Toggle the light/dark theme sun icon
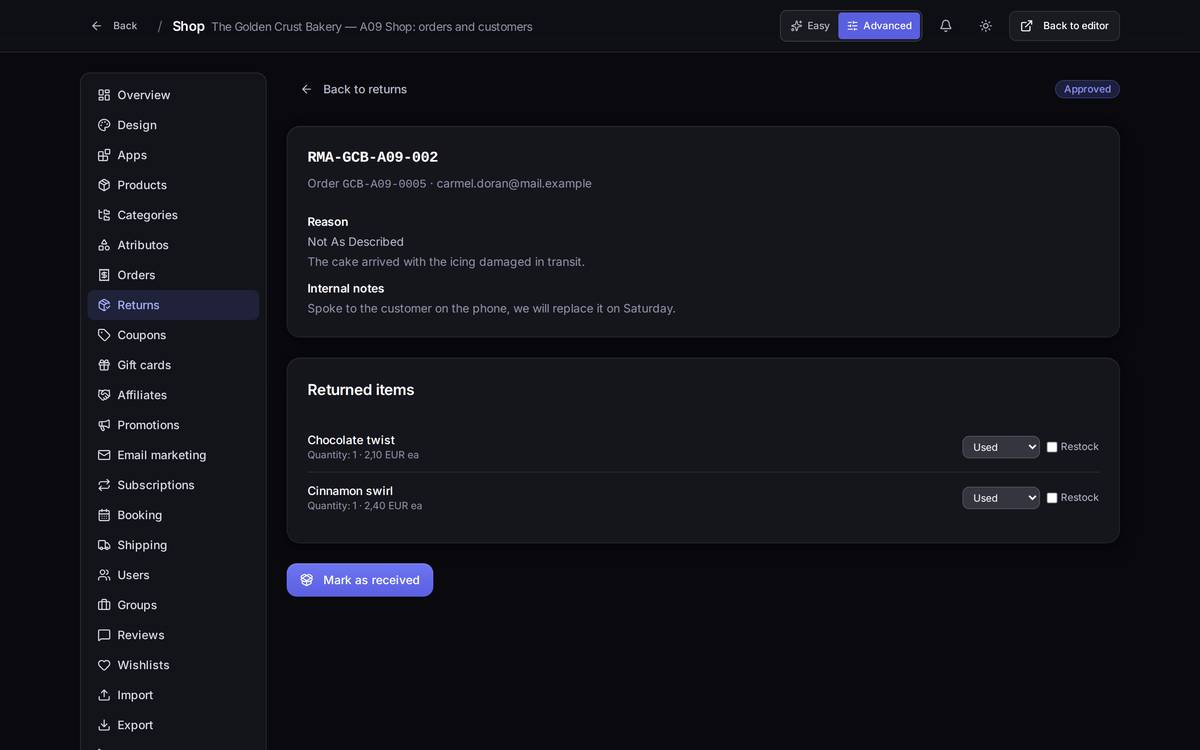Viewport: 1200px width, 750px height. [x=986, y=26]
